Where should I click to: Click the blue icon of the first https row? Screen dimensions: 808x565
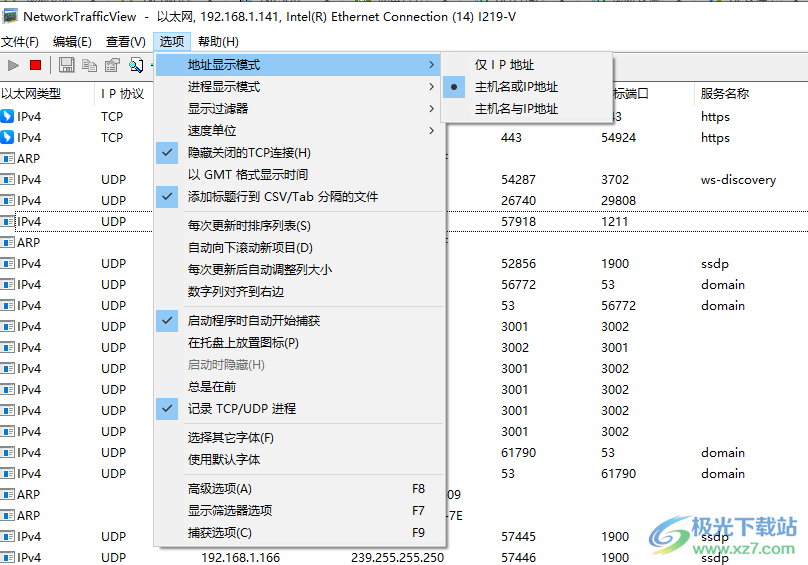click(7, 116)
